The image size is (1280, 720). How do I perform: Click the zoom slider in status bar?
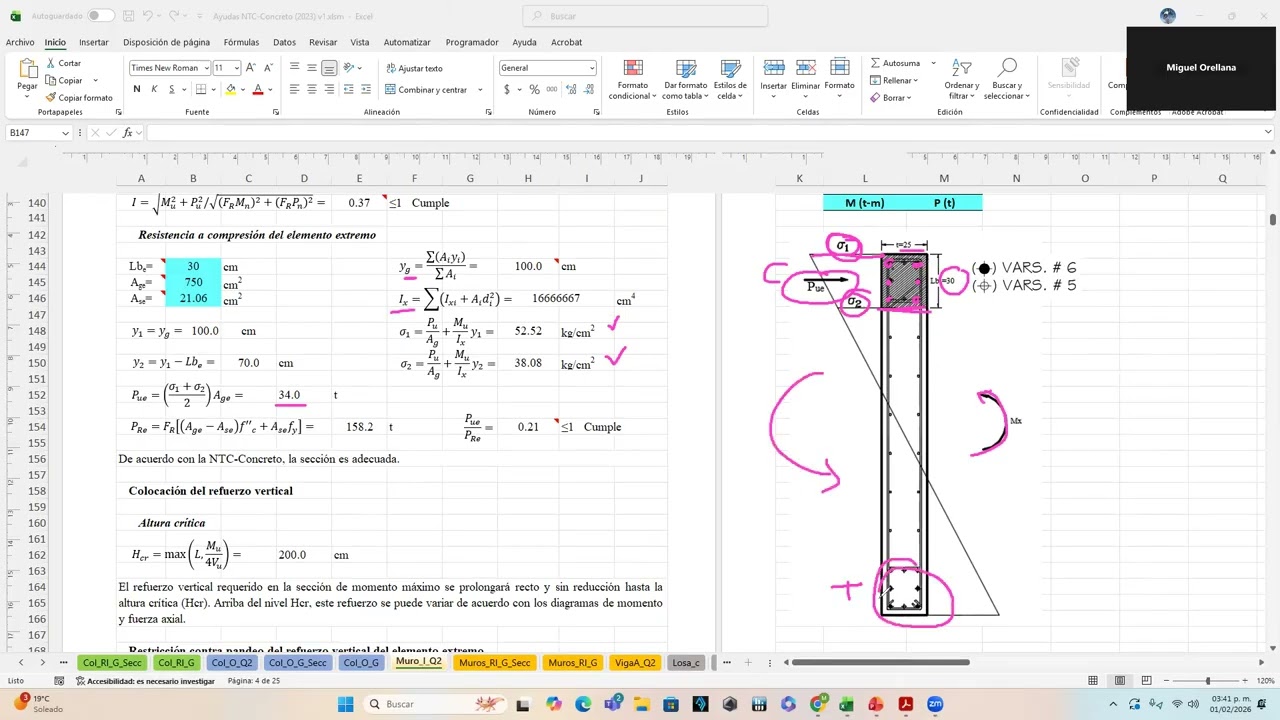pos(1208,681)
